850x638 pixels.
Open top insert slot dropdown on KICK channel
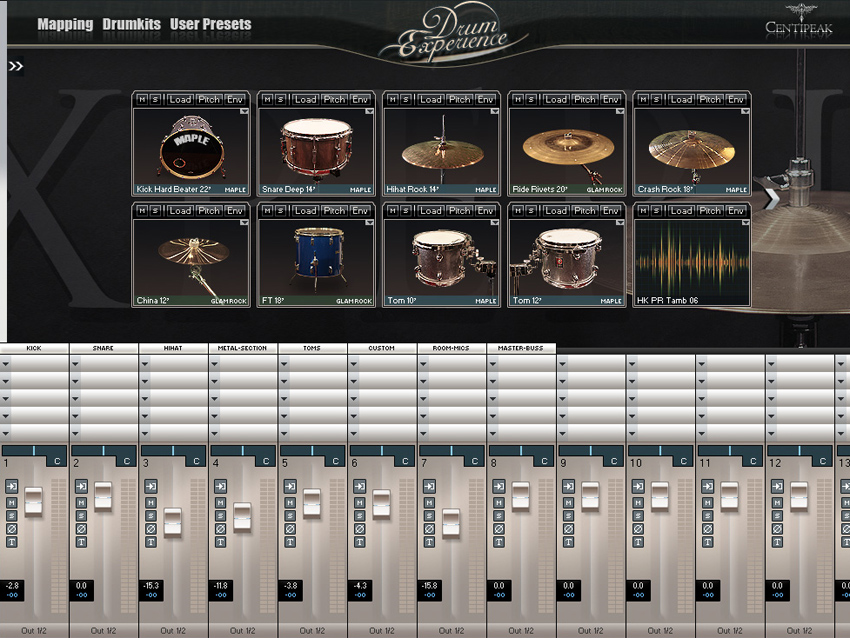pos(5,364)
